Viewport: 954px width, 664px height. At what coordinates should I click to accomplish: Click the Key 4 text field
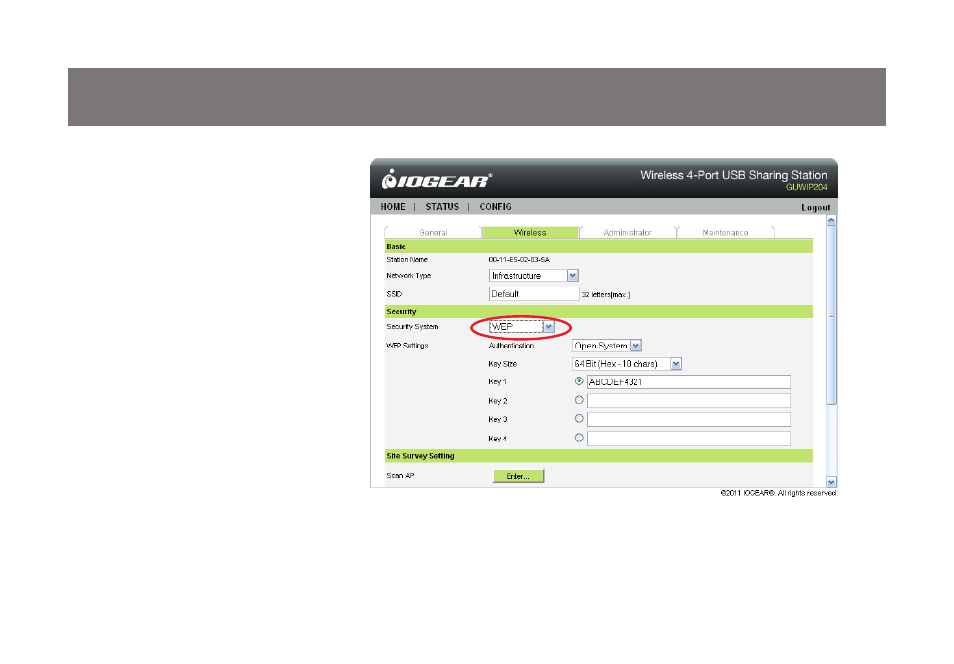click(689, 438)
